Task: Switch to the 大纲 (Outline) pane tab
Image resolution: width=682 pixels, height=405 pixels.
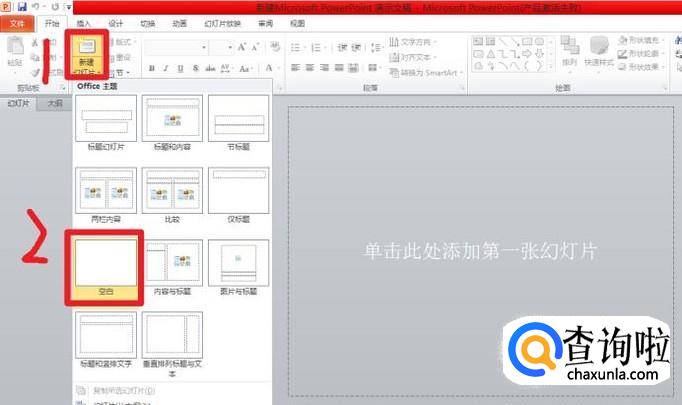Action: (56, 103)
